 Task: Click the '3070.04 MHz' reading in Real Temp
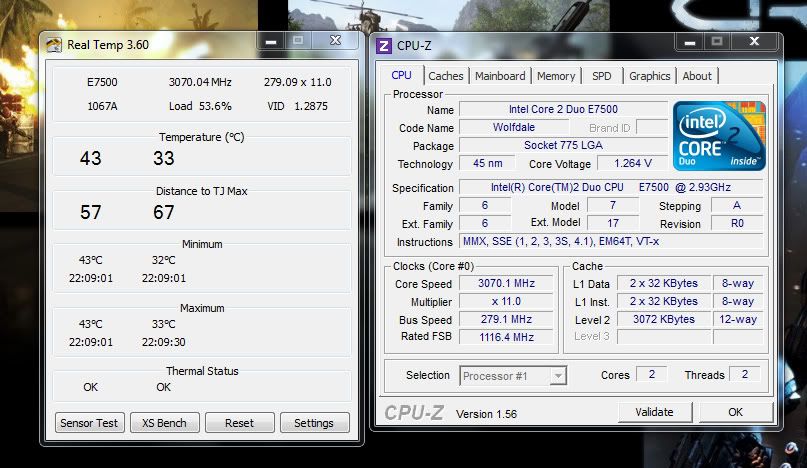(200, 82)
